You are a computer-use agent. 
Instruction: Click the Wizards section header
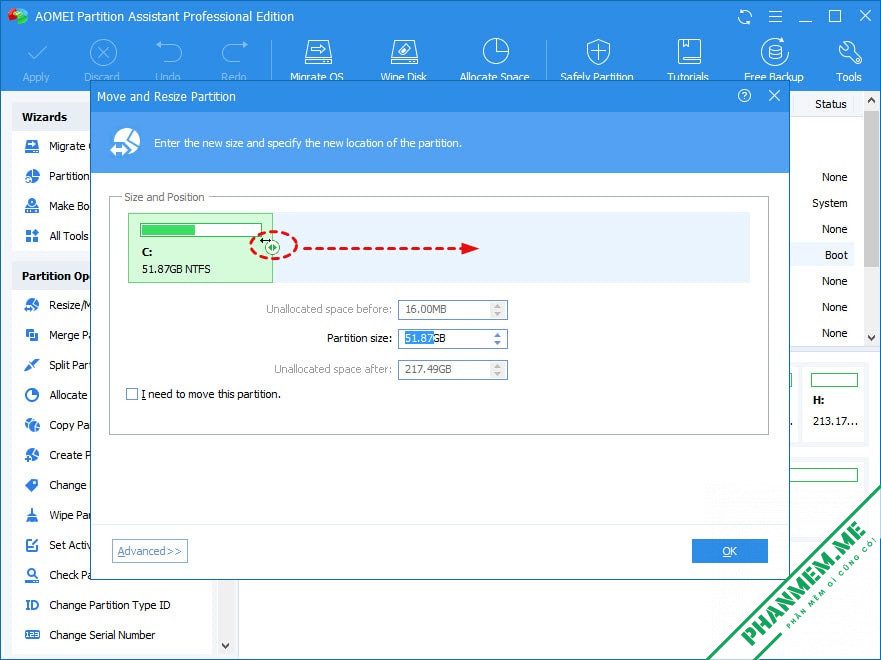pos(44,117)
